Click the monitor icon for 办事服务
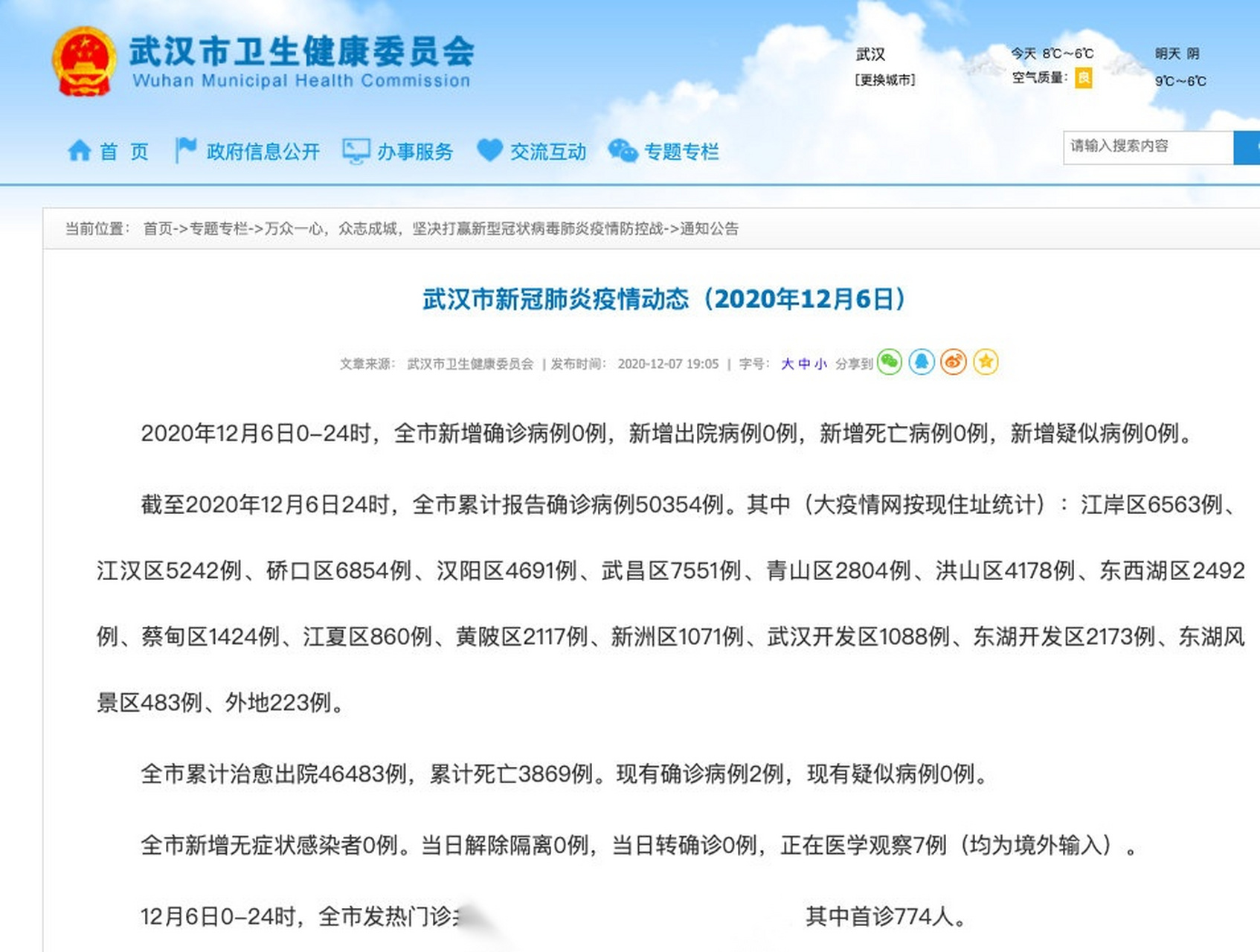 pyautogui.click(x=356, y=151)
